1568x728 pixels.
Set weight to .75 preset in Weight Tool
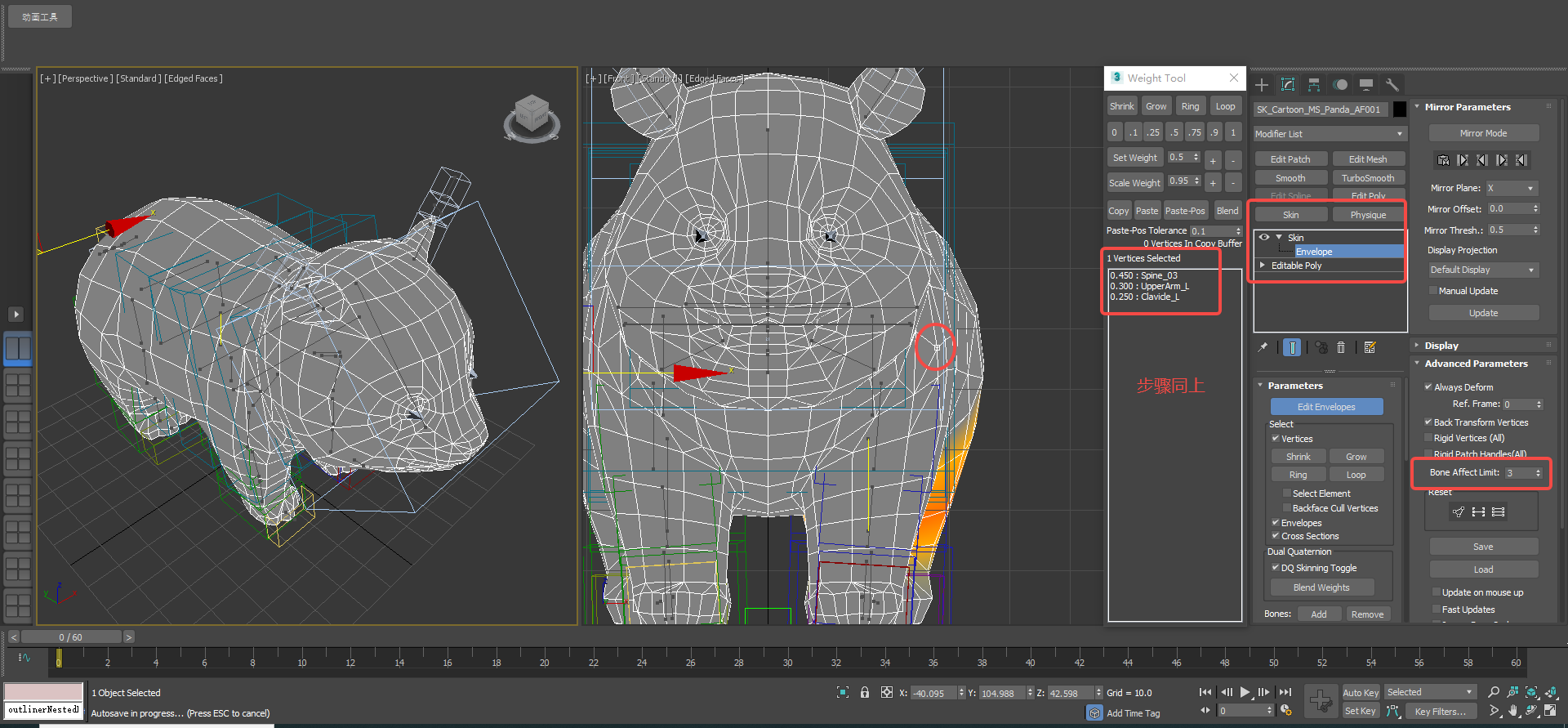(1194, 132)
